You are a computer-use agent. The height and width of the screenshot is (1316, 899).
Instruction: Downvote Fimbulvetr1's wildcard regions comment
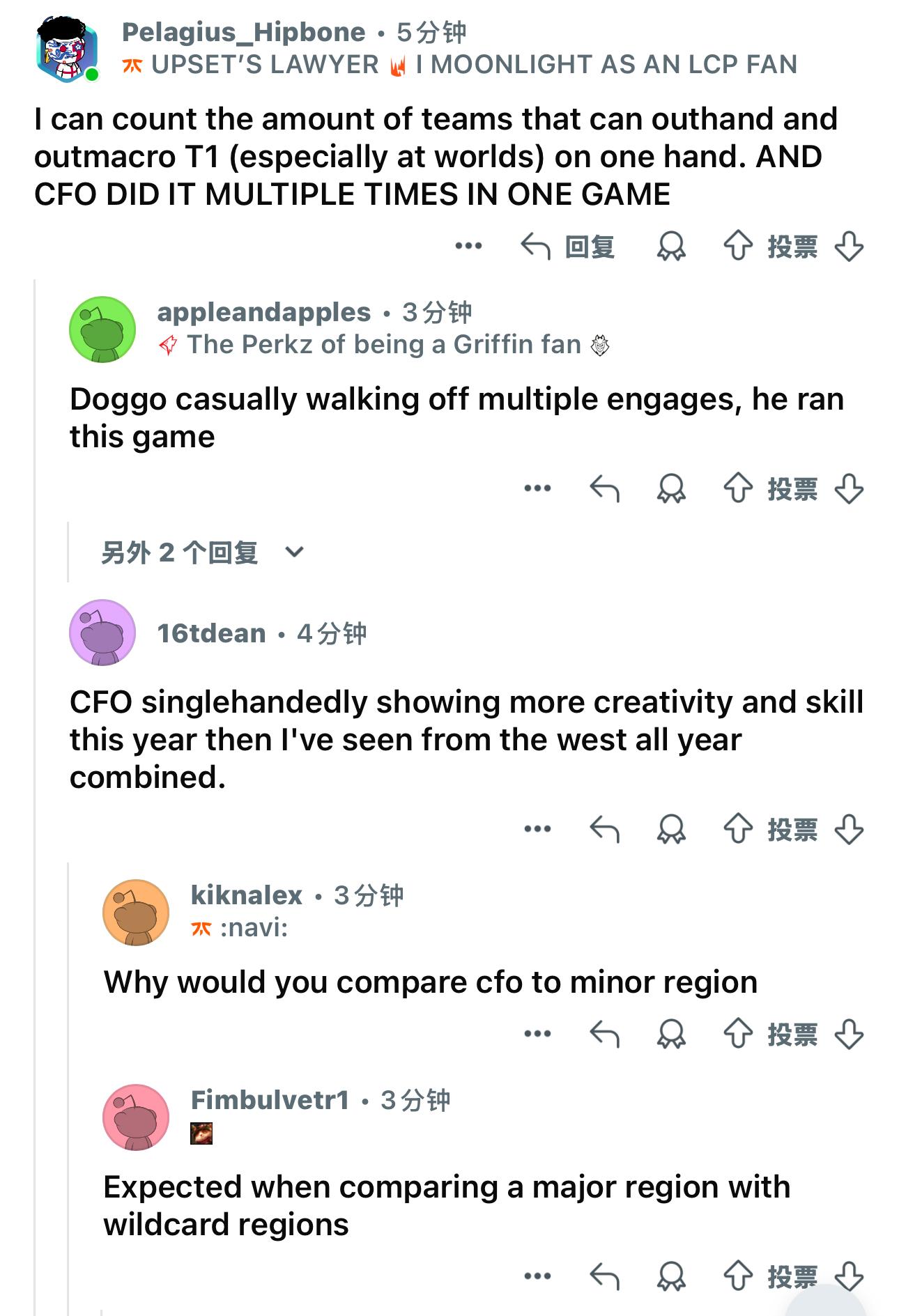[x=849, y=1276]
